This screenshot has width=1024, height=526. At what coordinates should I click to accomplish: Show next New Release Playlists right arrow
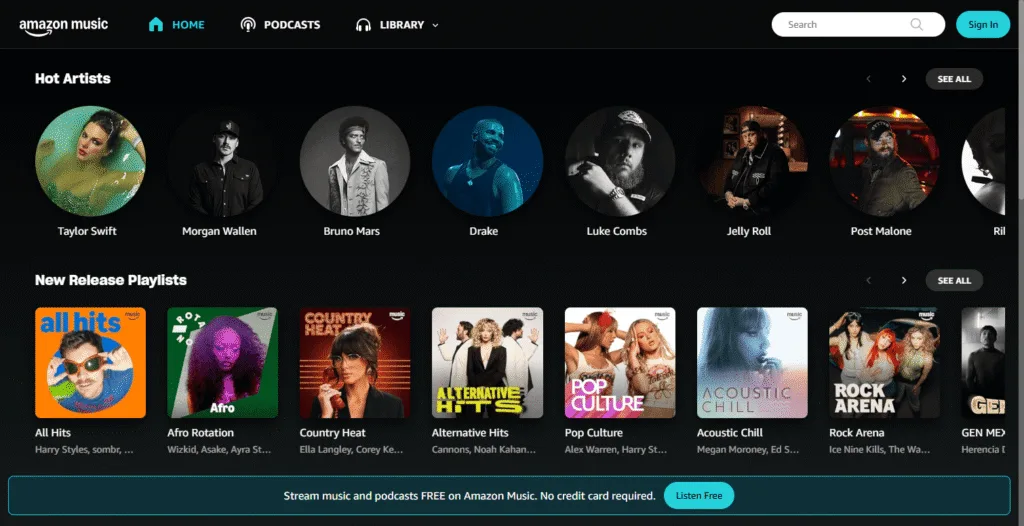pos(904,280)
